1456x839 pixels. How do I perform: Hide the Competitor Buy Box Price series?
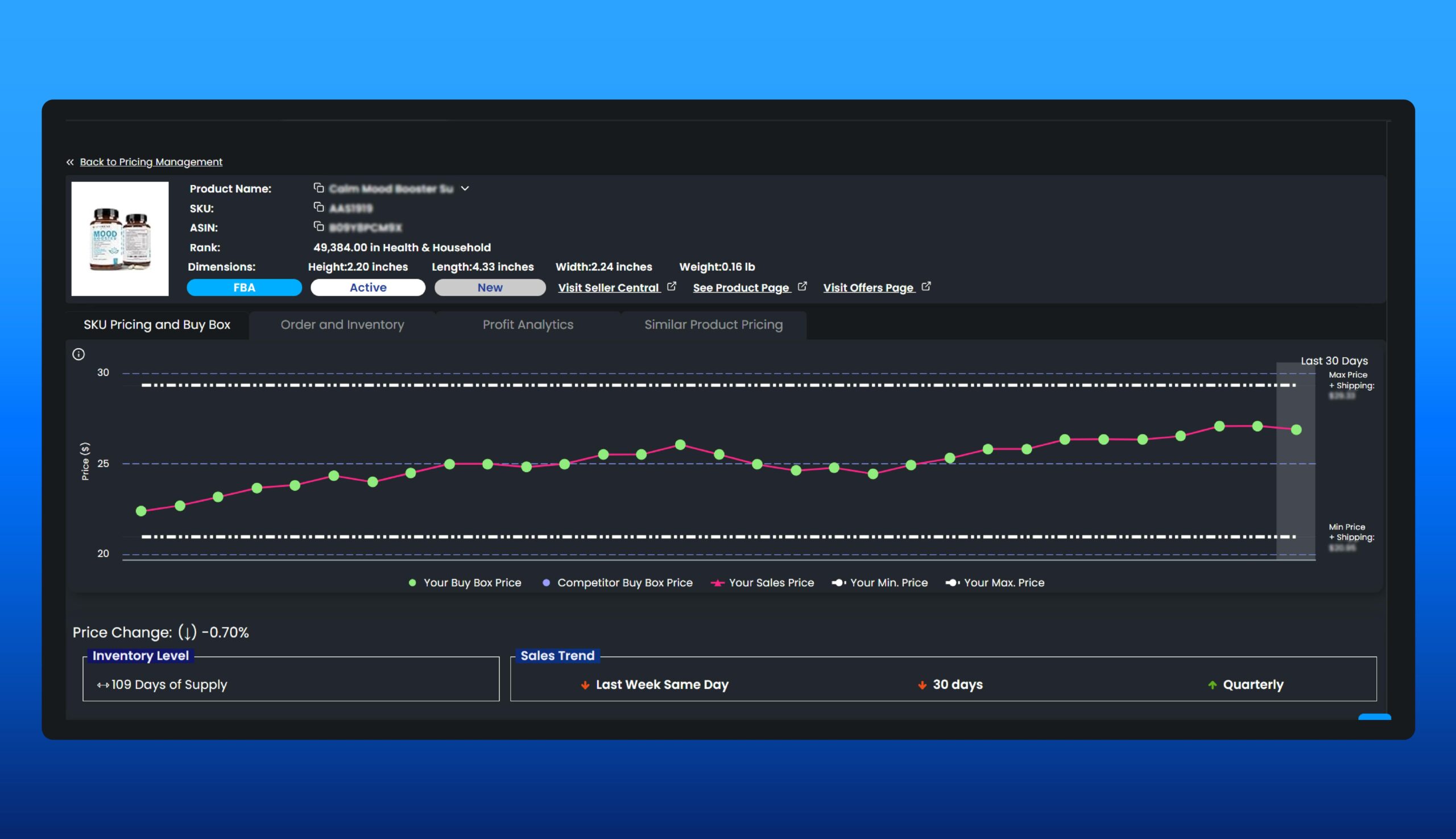618,582
